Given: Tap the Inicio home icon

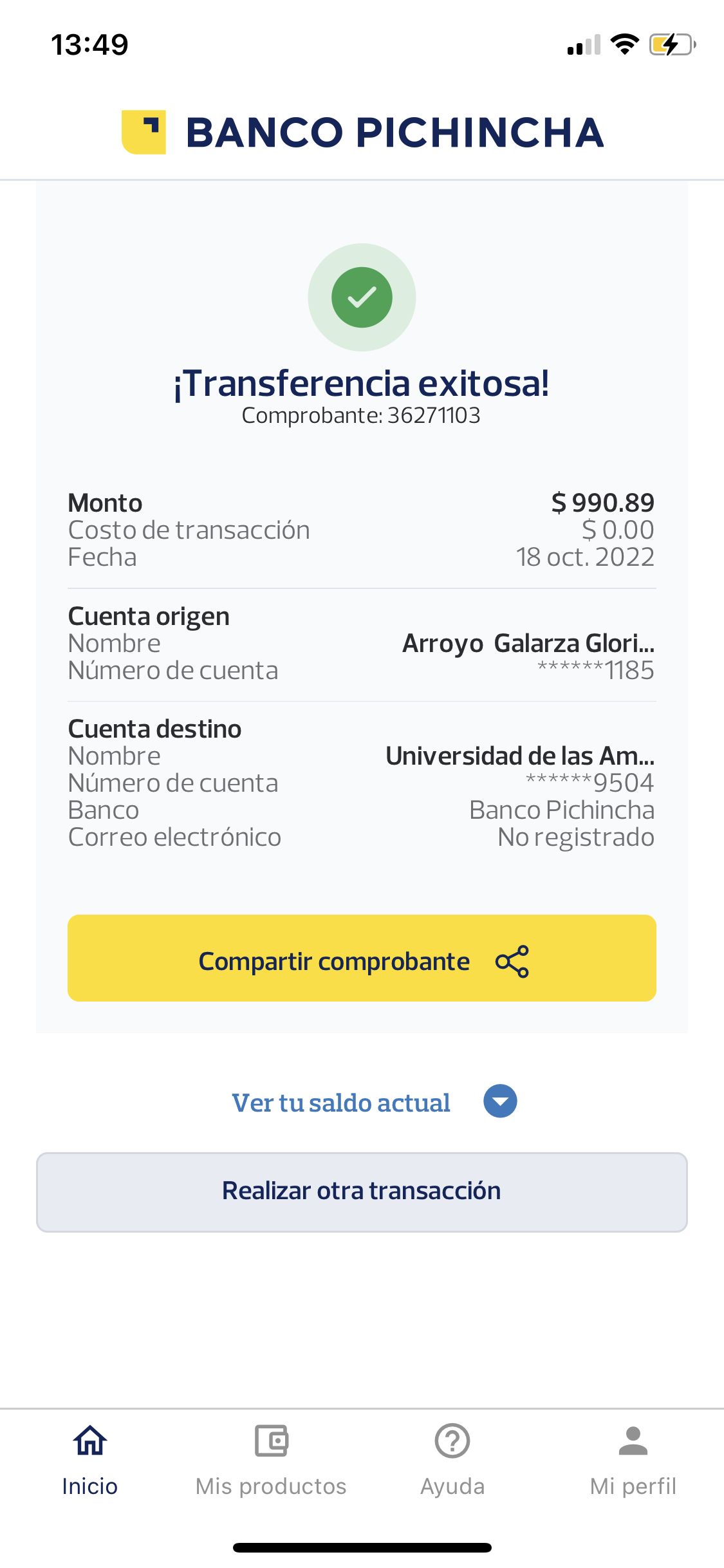Looking at the screenshot, I should [90, 1441].
